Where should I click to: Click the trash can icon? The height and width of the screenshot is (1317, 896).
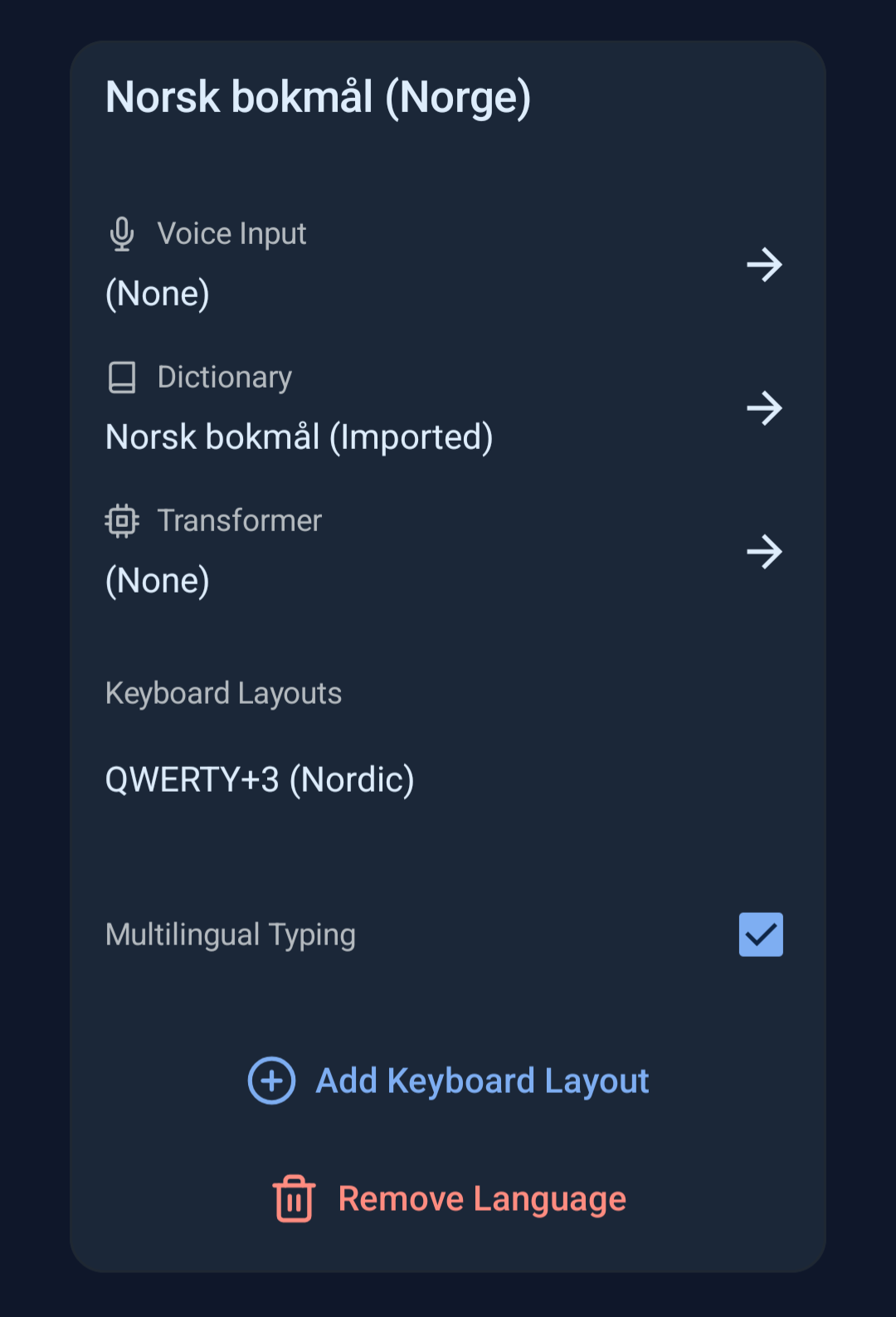coord(294,1199)
